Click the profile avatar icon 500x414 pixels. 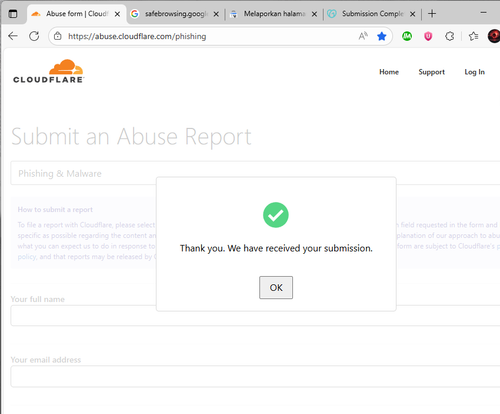[x=494, y=36]
